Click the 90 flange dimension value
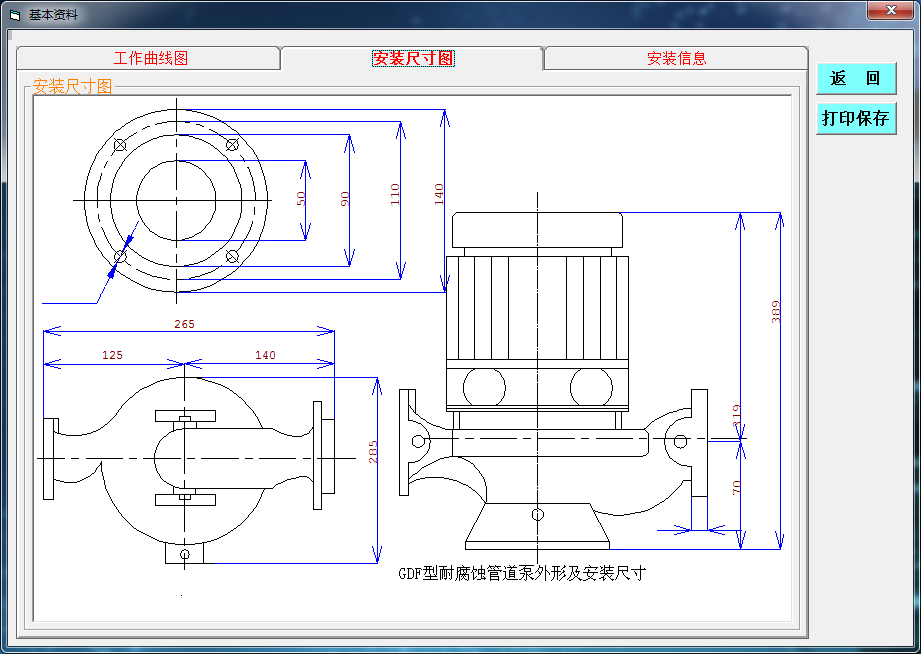The image size is (921, 654). tap(345, 199)
